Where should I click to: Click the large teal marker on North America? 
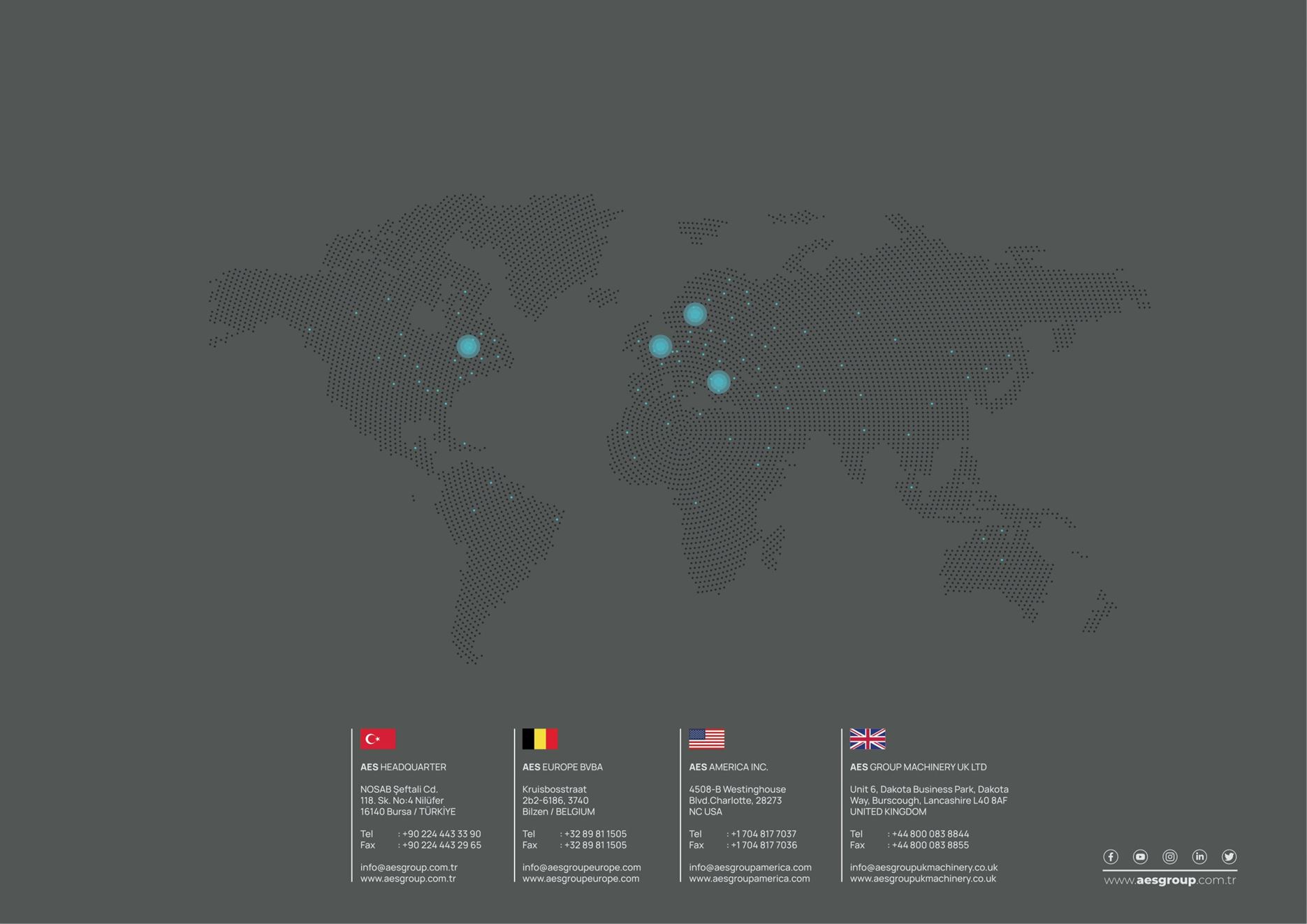468,346
